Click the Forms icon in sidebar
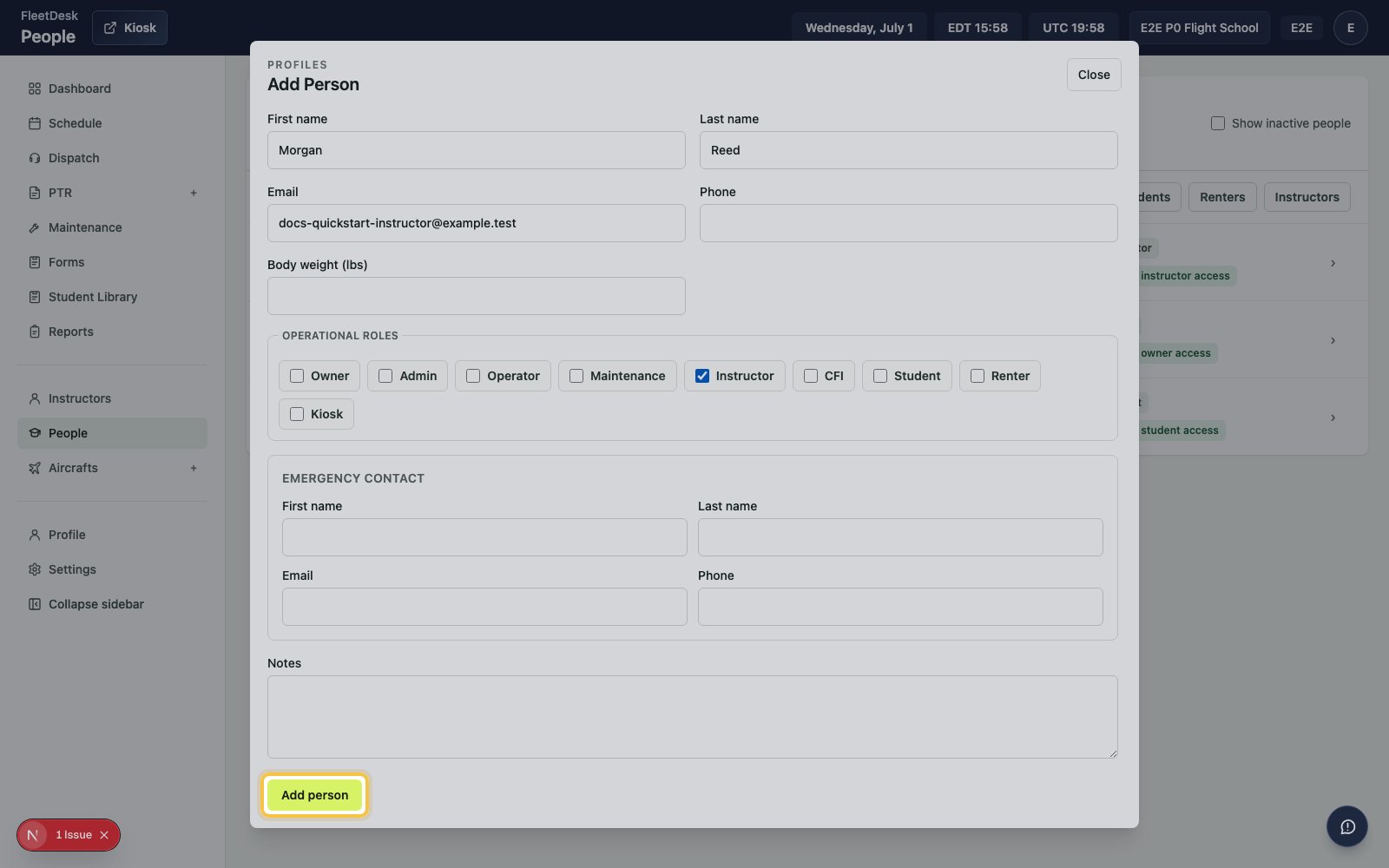1389x868 pixels. [x=35, y=262]
